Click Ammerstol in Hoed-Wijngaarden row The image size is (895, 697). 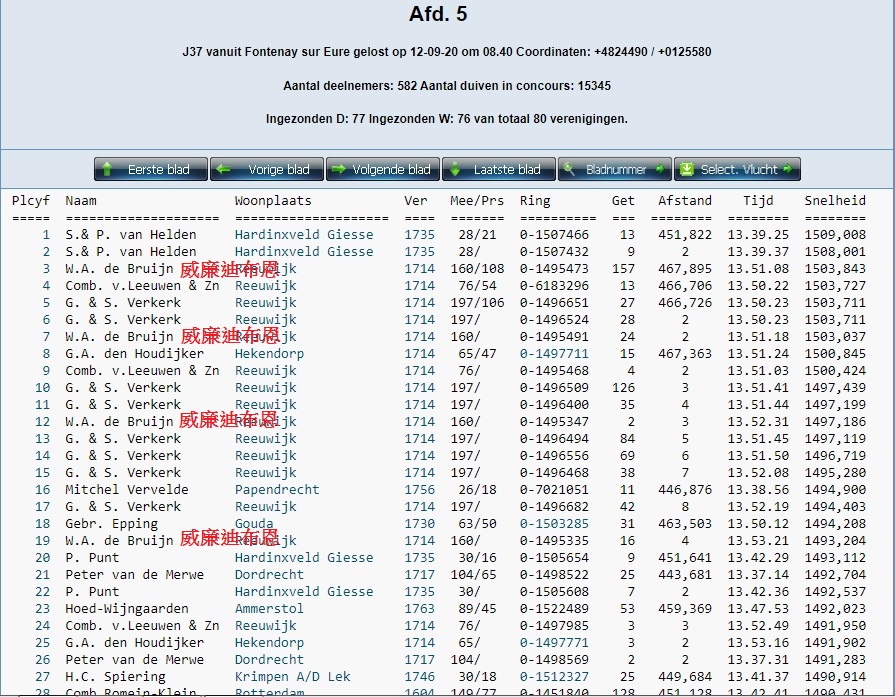[269, 609]
